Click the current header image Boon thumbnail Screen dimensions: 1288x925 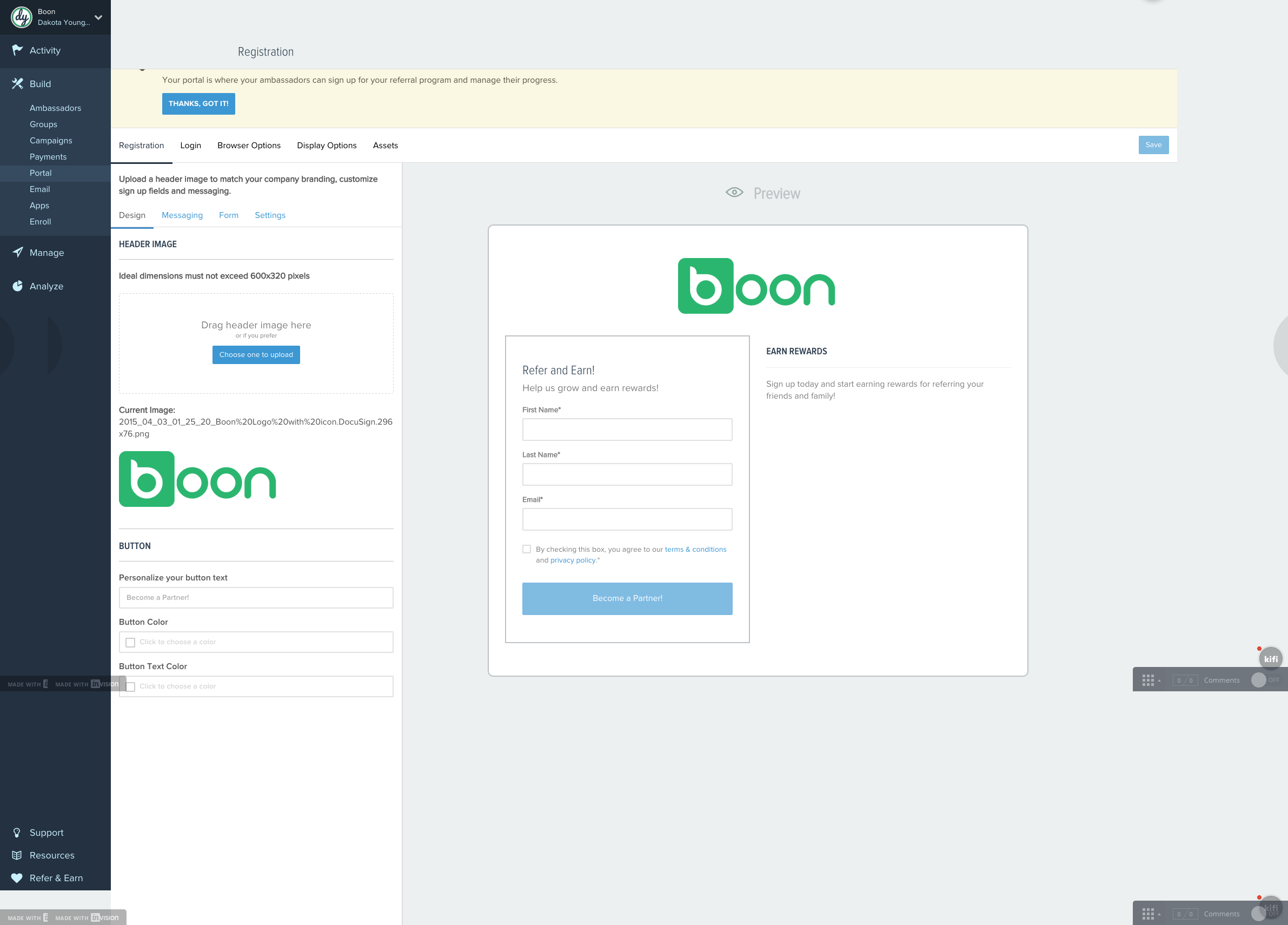click(x=197, y=479)
